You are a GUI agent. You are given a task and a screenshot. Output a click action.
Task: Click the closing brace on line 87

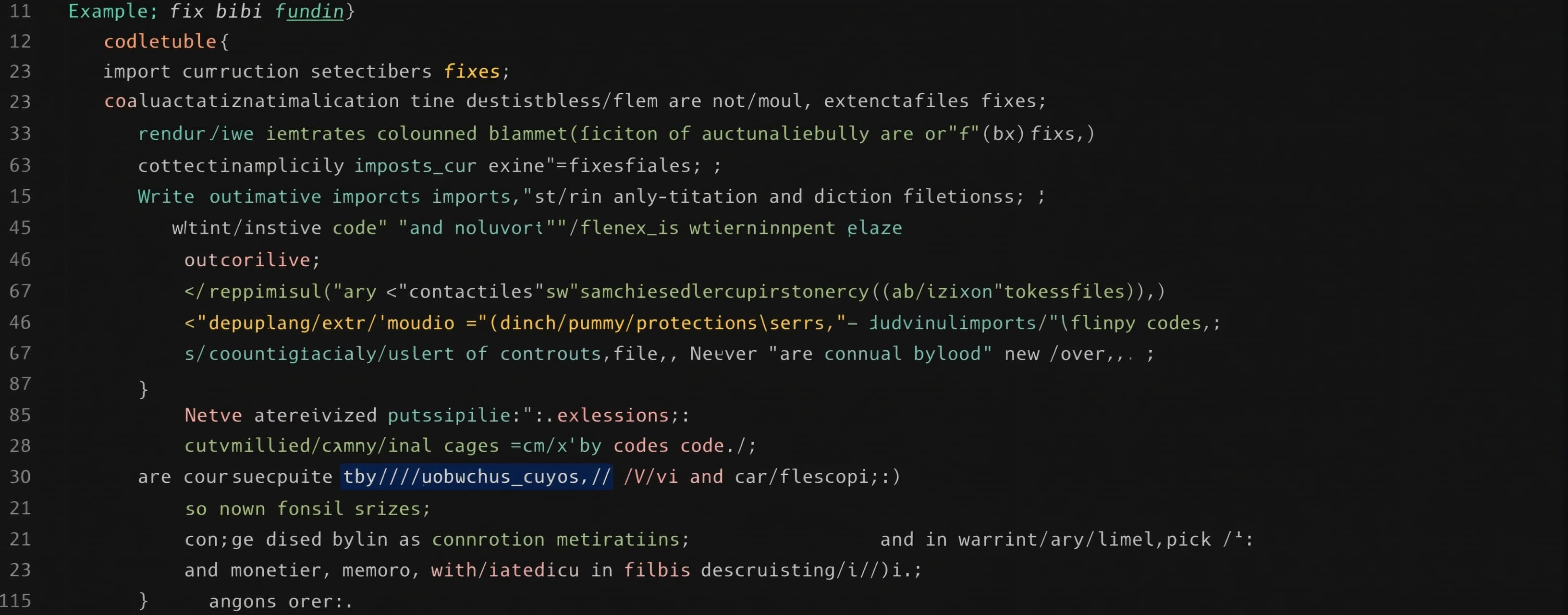143,389
